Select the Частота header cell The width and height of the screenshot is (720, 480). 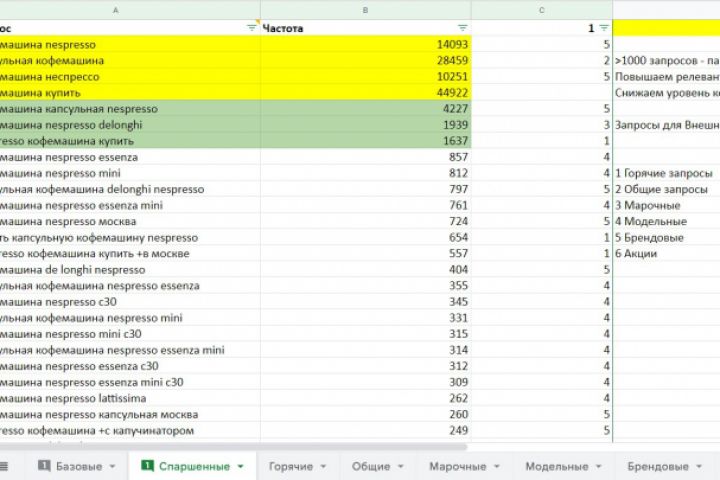click(366, 28)
